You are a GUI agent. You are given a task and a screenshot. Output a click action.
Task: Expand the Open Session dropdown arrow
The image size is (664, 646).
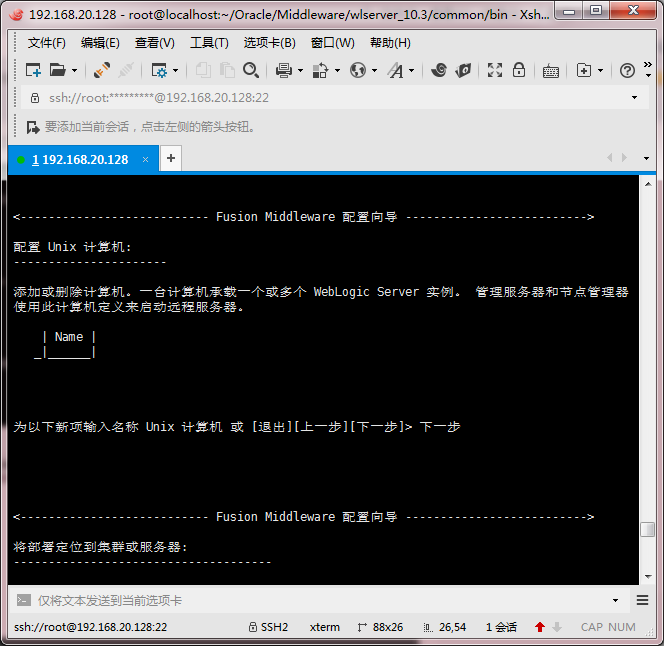pyautogui.click(x=75, y=70)
